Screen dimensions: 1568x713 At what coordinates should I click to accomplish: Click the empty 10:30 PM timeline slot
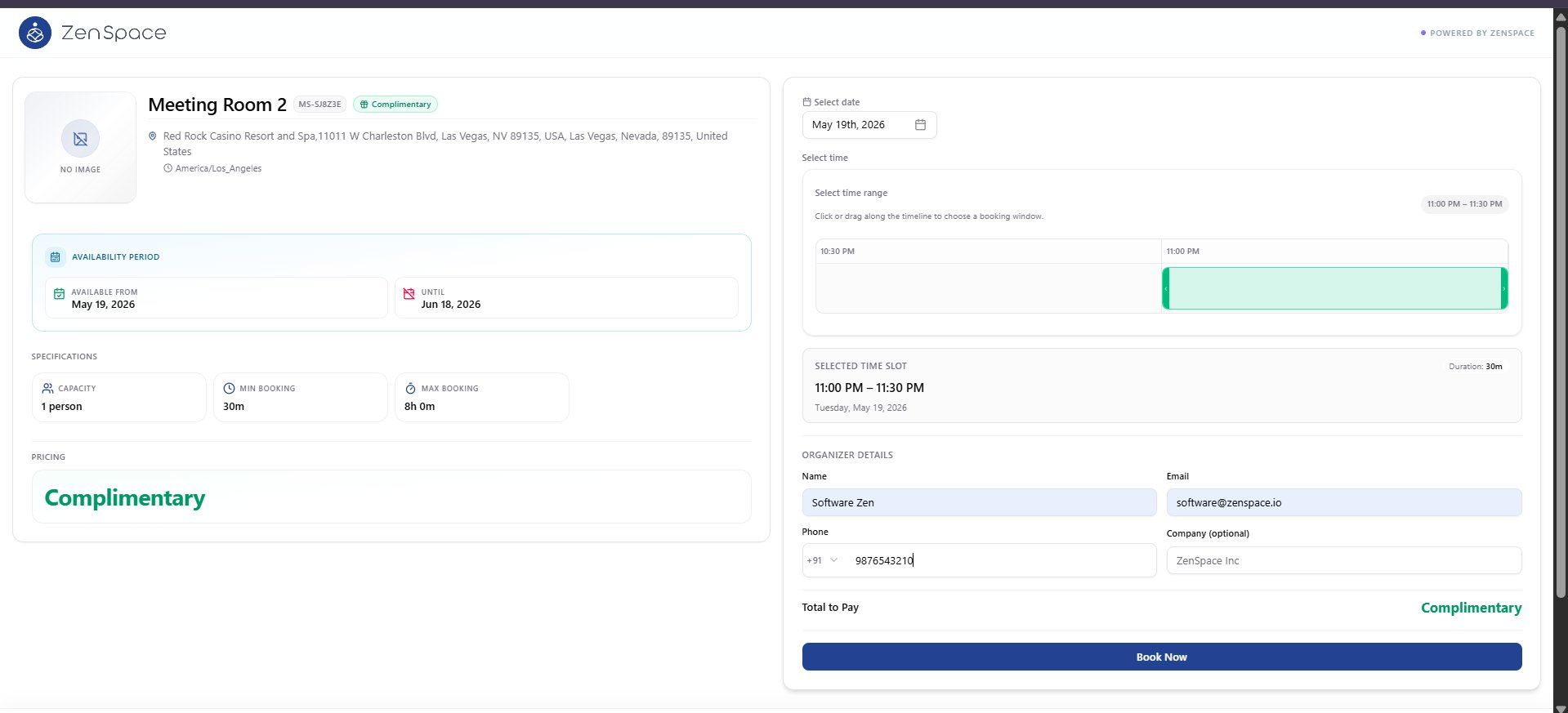click(988, 288)
